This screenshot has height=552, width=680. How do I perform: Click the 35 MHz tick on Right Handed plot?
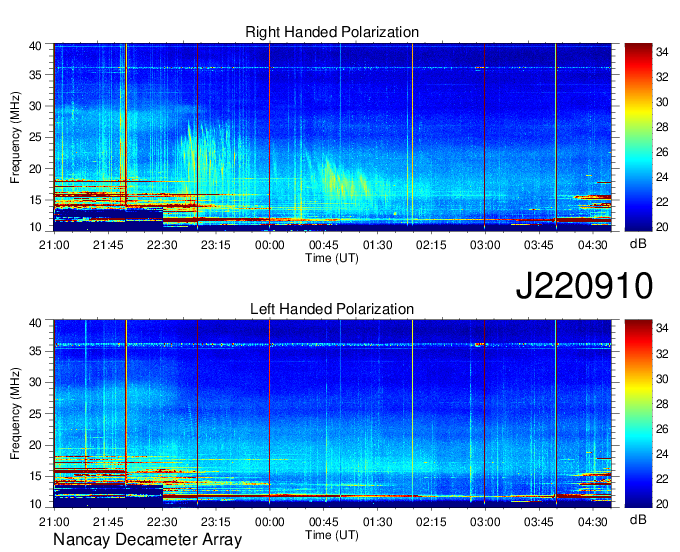pos(35,75)
